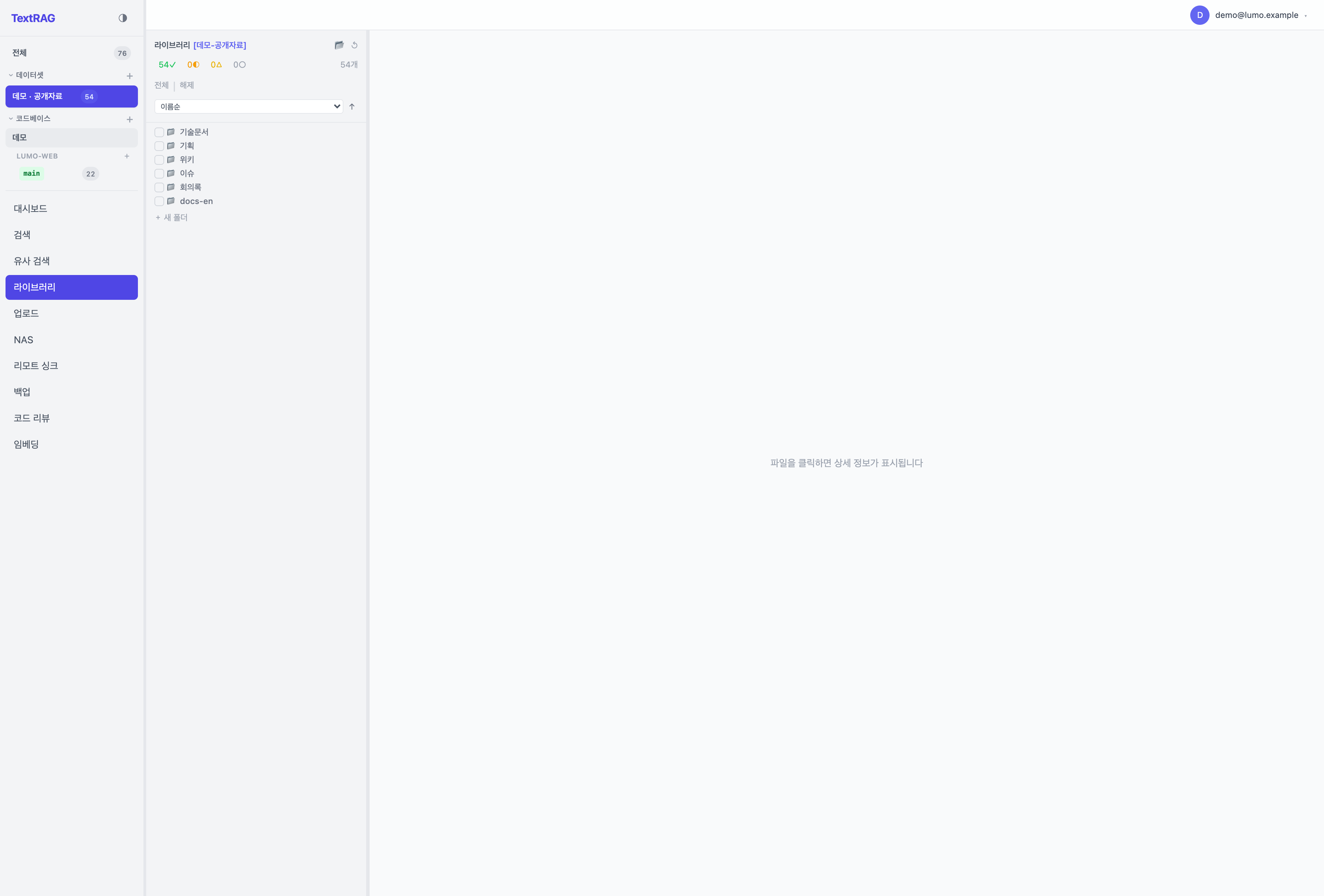Collapse the 데이터셋 section
The image size is (1324, 896).
coord(11,75)
